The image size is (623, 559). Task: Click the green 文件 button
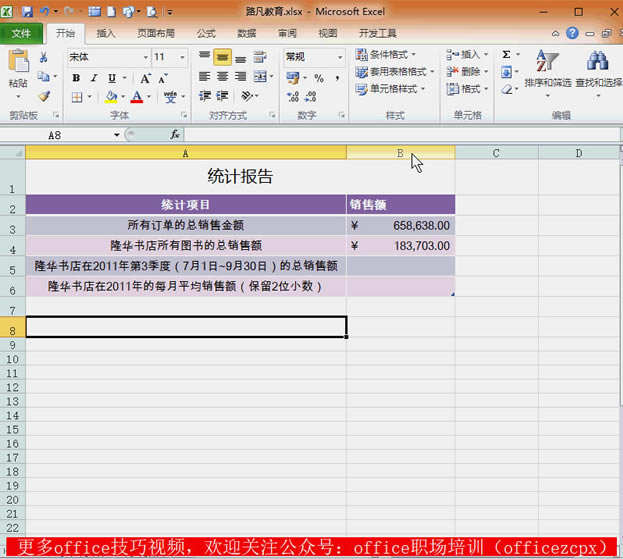pos(21,33)
